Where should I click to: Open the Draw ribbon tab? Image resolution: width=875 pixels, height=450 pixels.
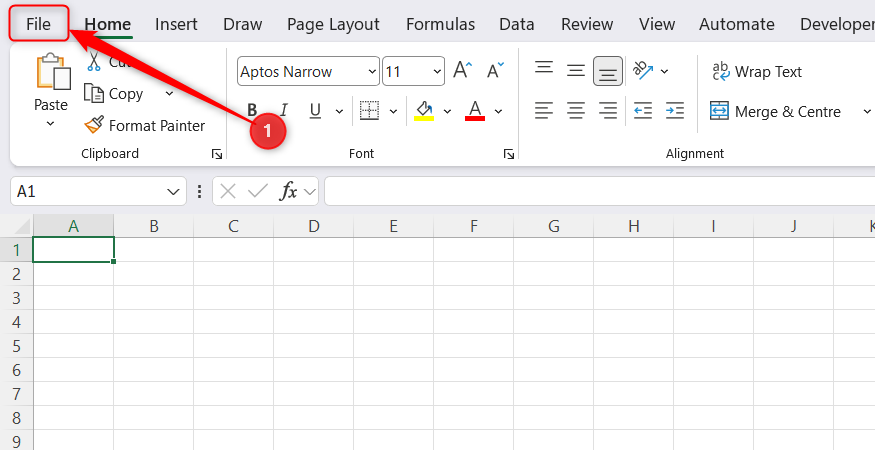(242, 25)
